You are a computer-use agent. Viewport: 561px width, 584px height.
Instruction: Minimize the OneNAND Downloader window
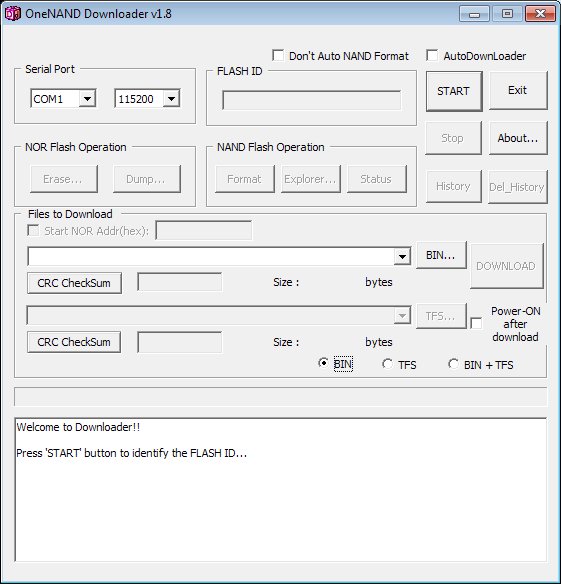(x=474, y=14)
